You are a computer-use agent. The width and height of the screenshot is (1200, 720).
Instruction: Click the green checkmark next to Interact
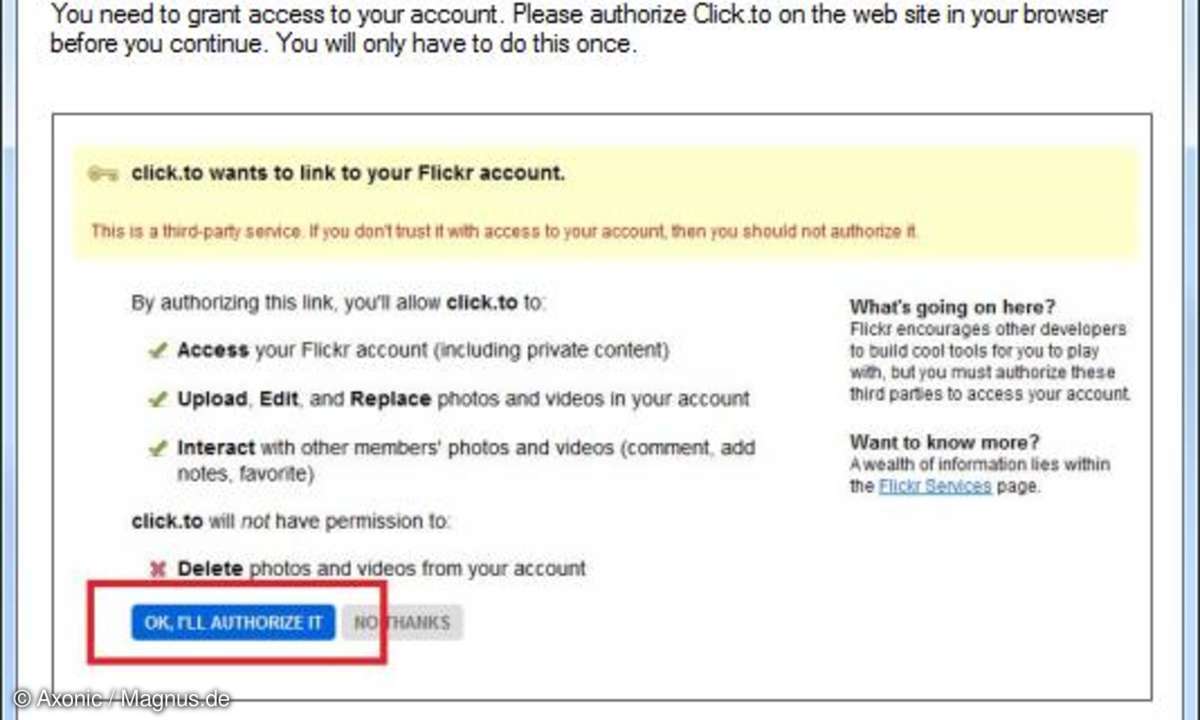pyautogui.click(x=157, y=449)
